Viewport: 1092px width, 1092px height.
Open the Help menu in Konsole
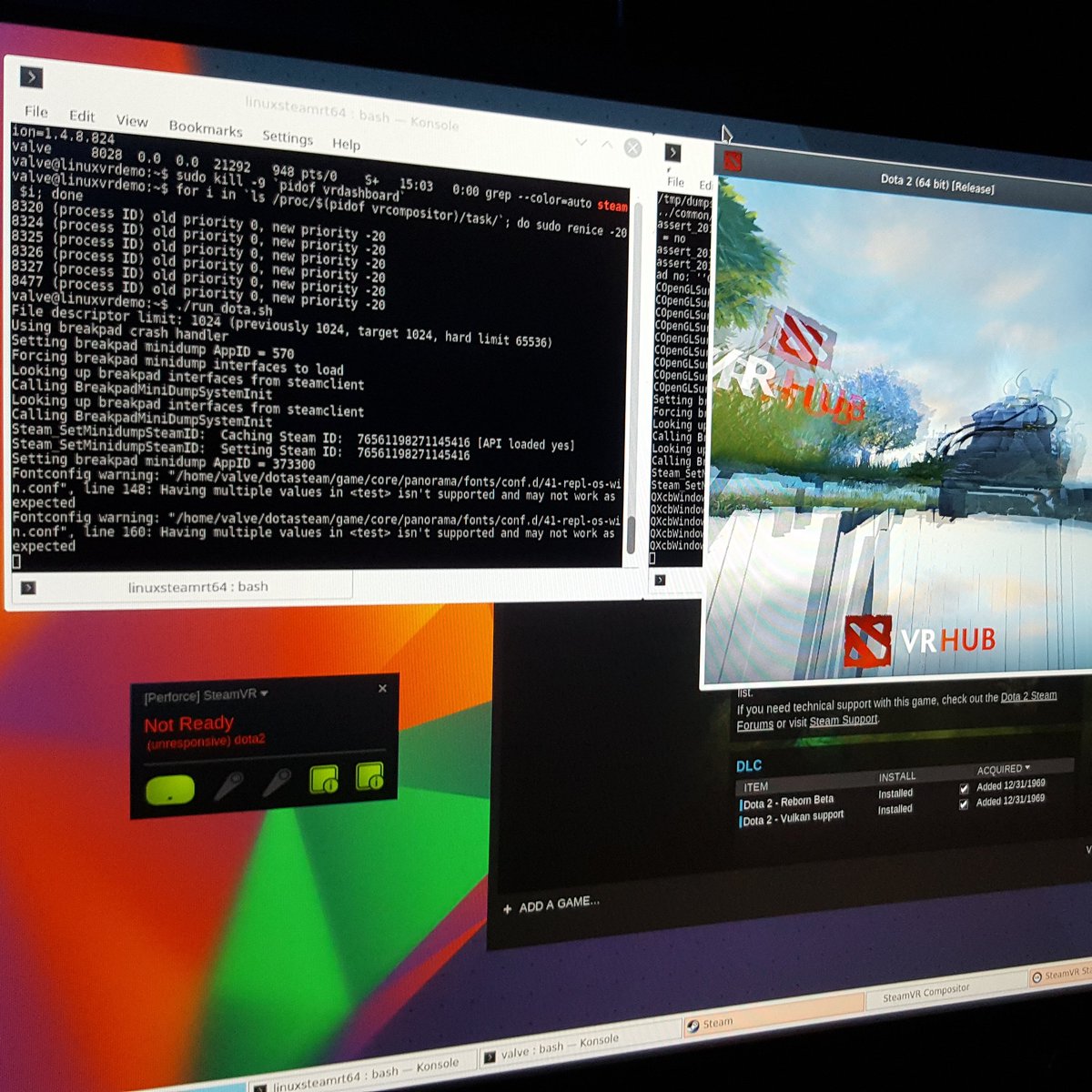(x=346, y=143)
